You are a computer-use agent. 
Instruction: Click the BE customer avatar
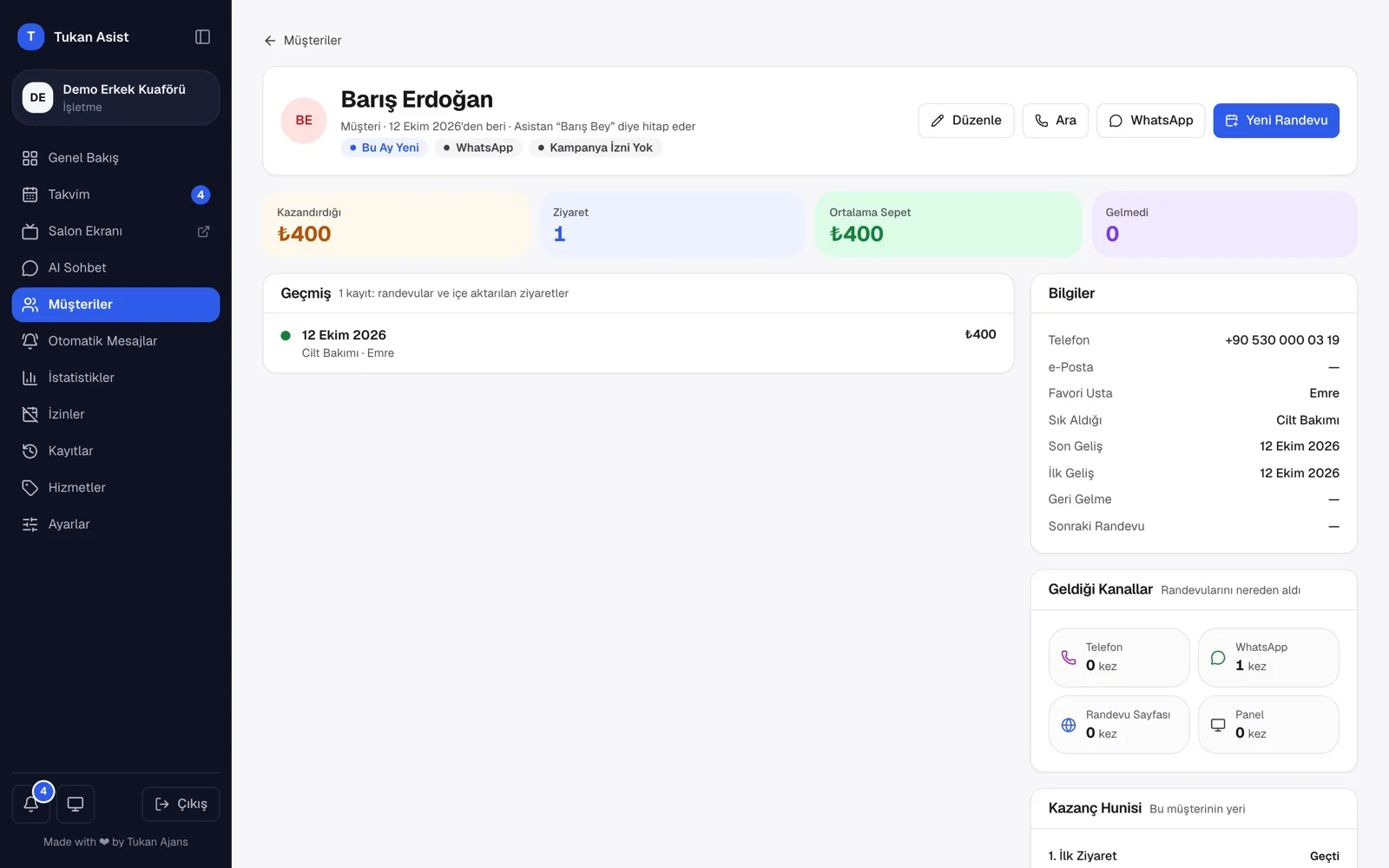point(304,121)
